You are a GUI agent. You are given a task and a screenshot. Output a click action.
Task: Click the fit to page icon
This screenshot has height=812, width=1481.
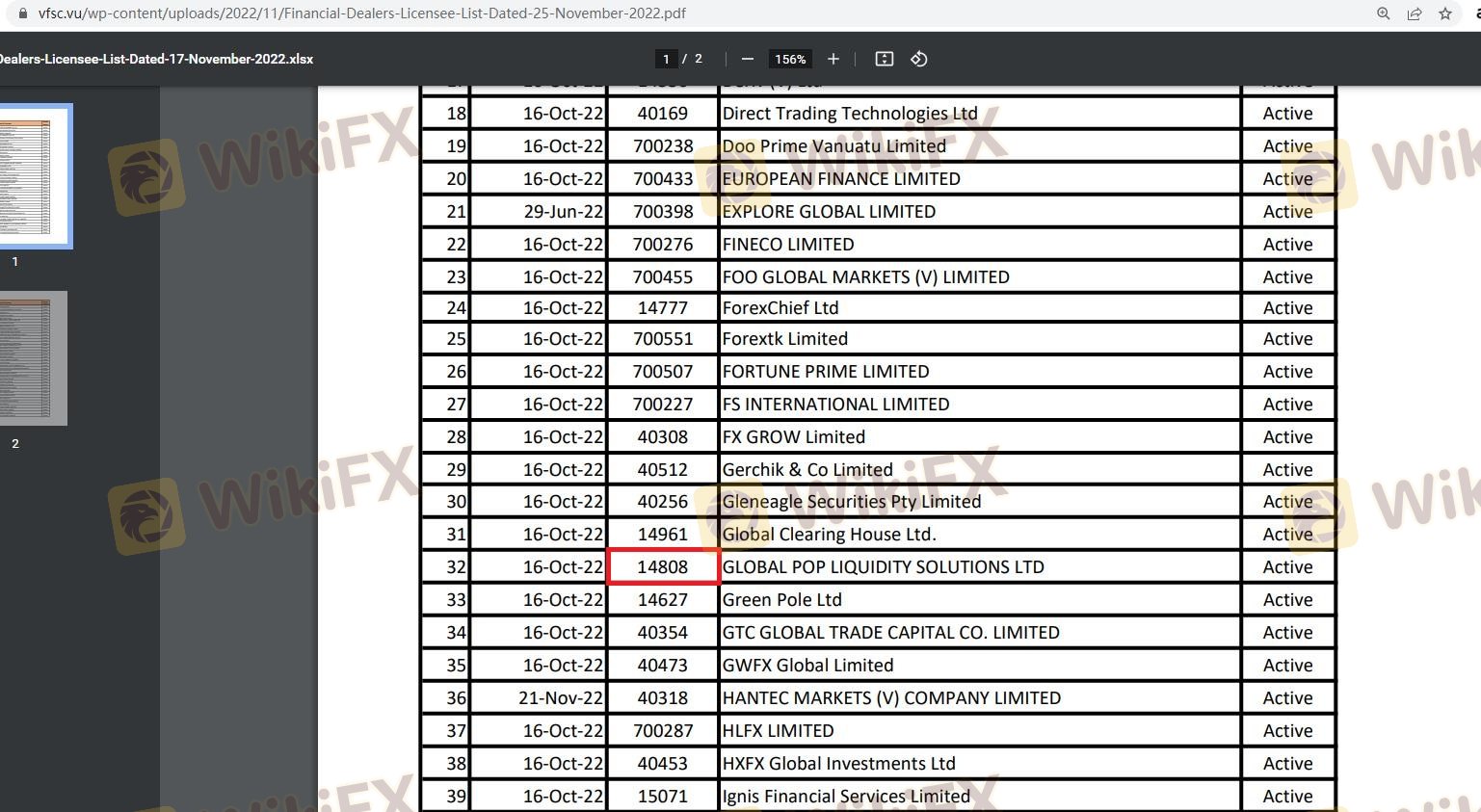coord(884,59)
